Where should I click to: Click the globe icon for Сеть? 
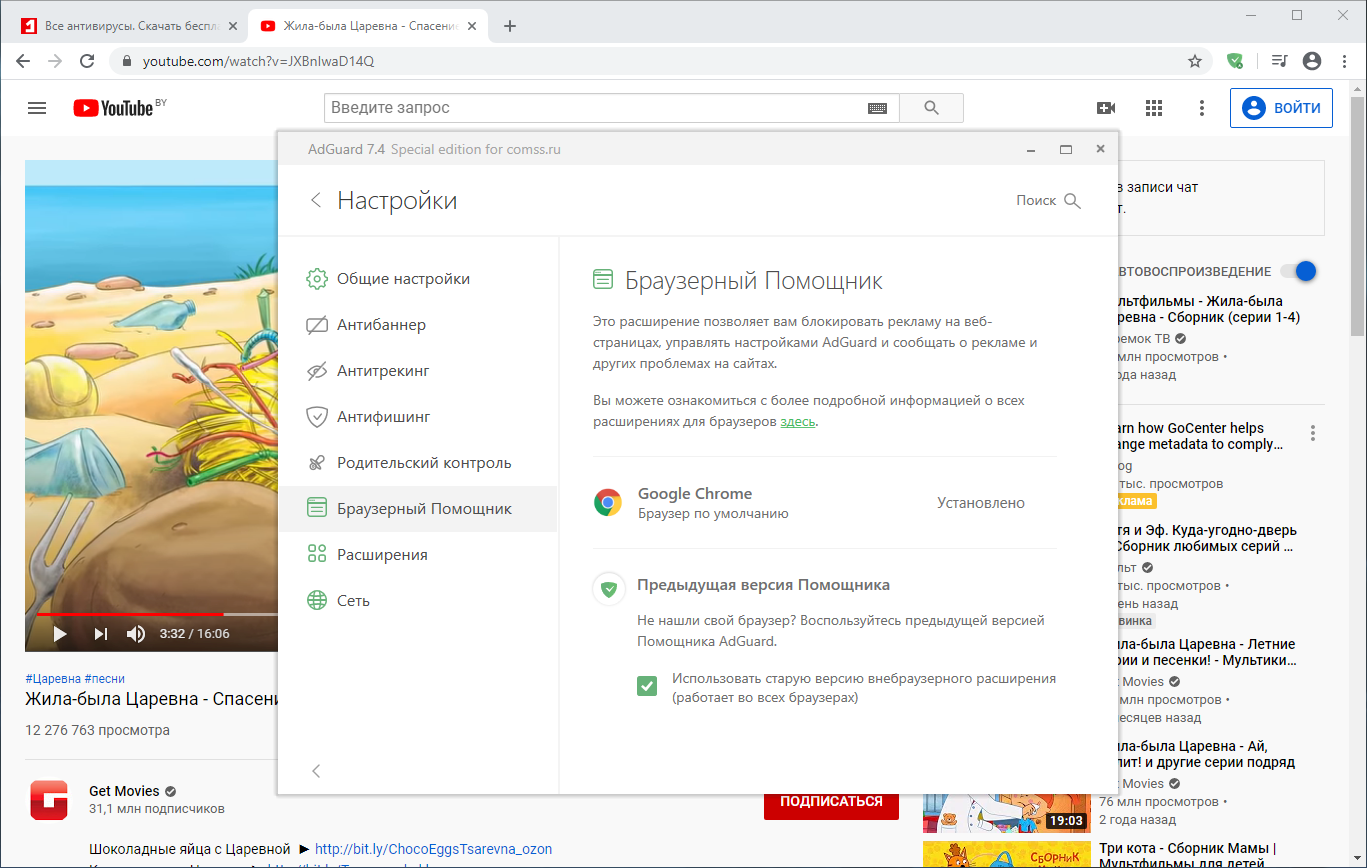point(317,601)
